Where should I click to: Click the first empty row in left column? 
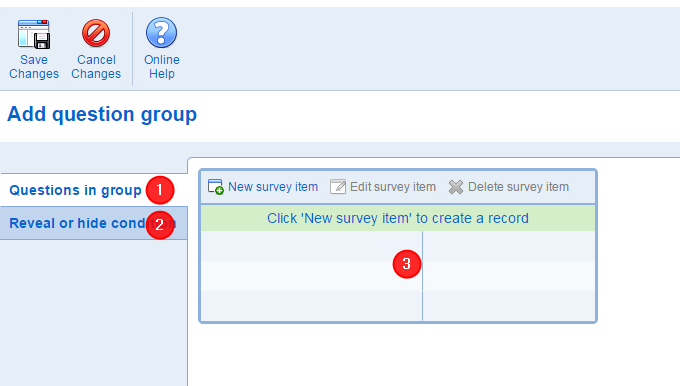tap(311, 246)
